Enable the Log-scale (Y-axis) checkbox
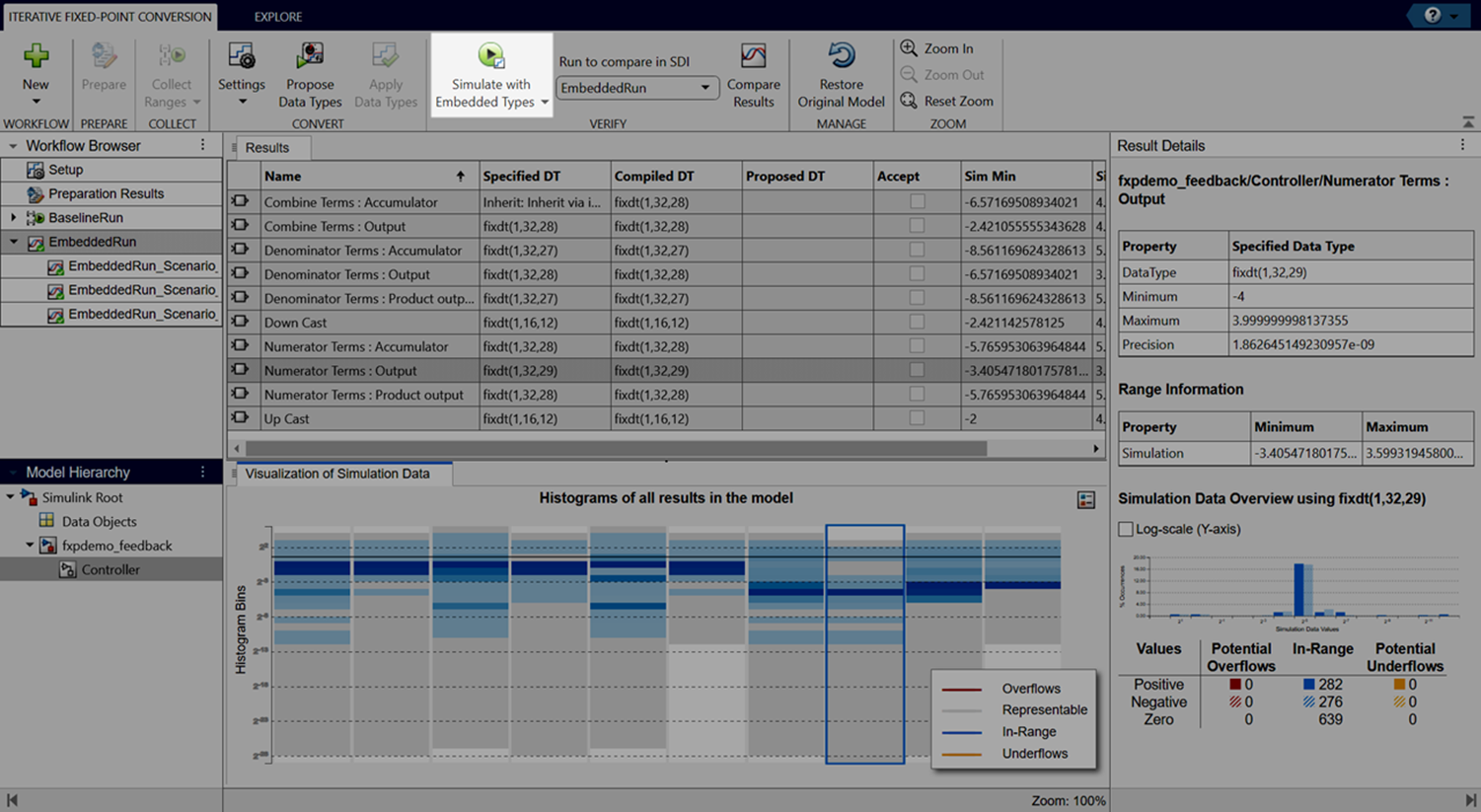The image size is (1481, 812). click(x=1126, y=529)
